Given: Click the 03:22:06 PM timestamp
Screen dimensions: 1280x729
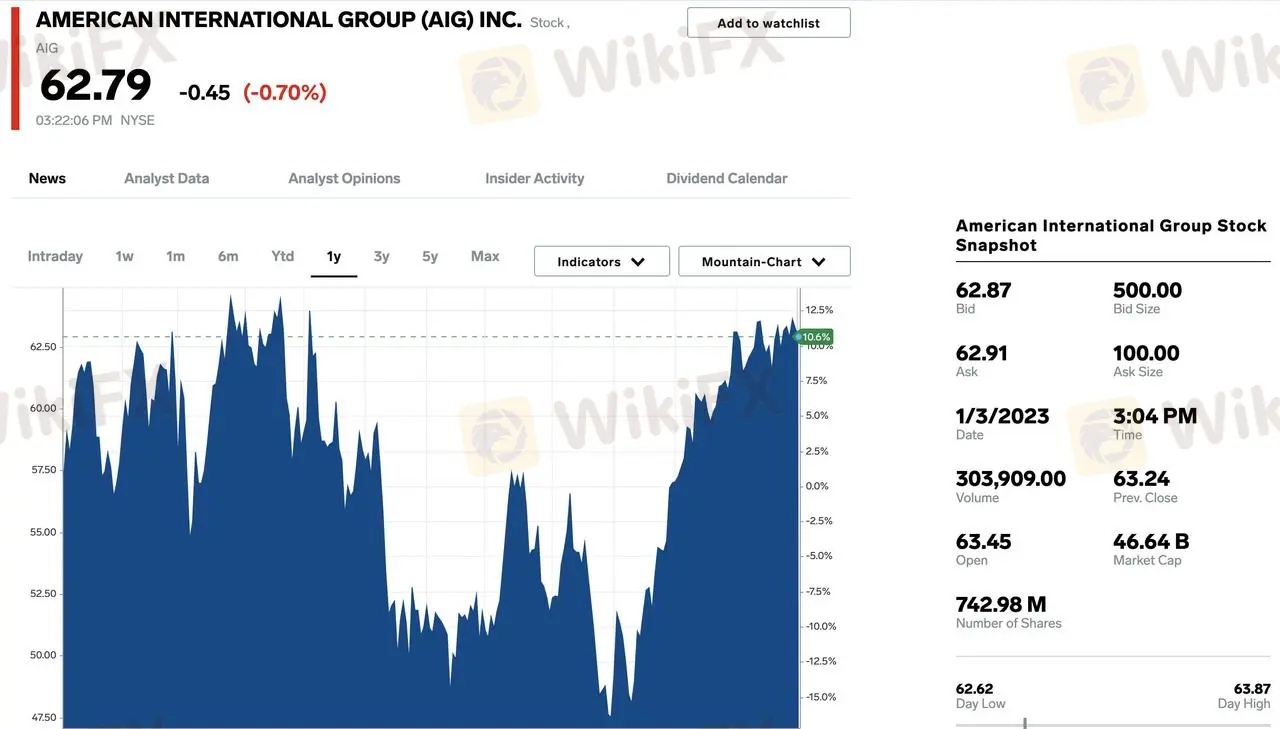Looking at the screenshot, I should (x=74, y=120).
